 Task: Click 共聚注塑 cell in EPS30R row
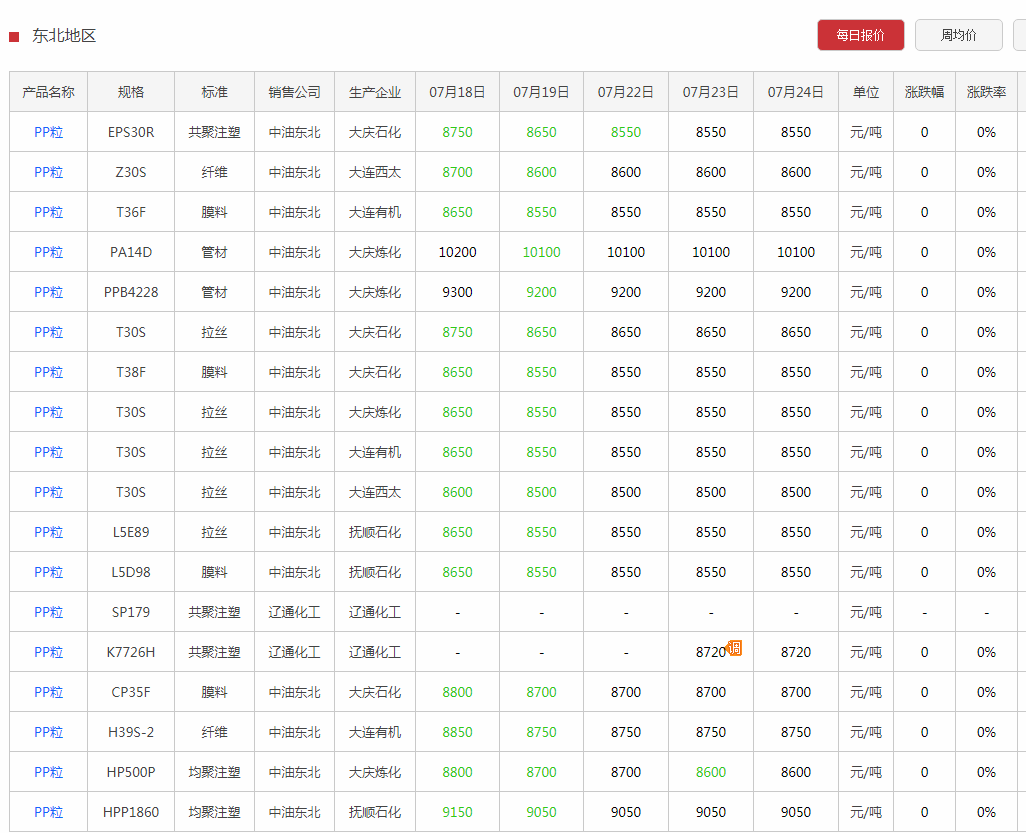[x=215, y=132]
